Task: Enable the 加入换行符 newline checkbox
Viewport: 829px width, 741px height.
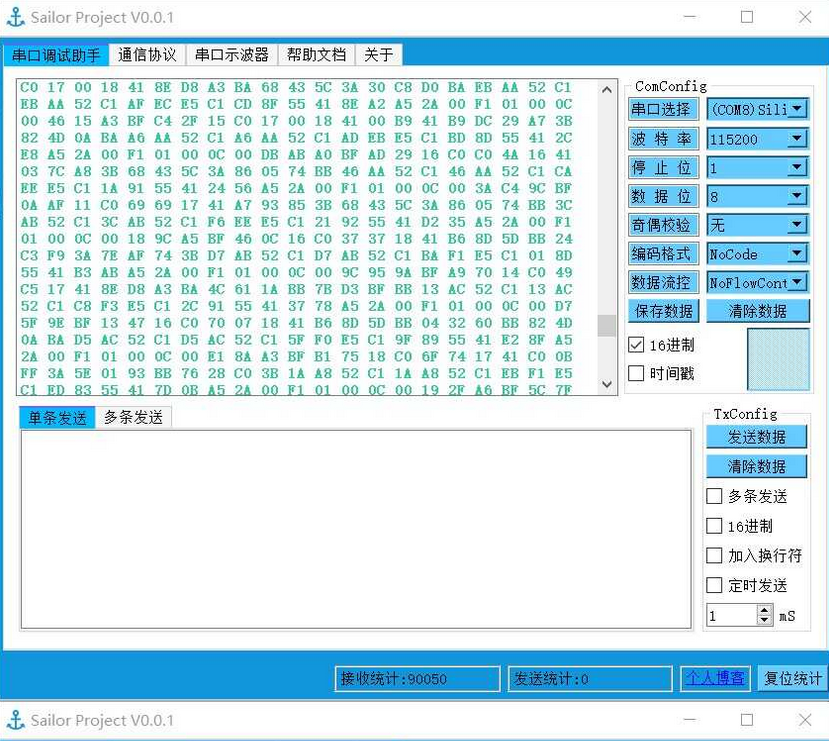Action: [714, 555]
